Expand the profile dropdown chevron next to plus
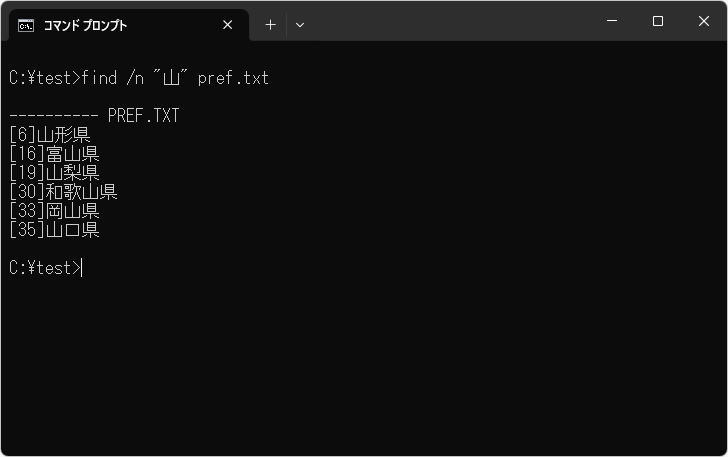The image size is (728, 457). click(300, 25)
